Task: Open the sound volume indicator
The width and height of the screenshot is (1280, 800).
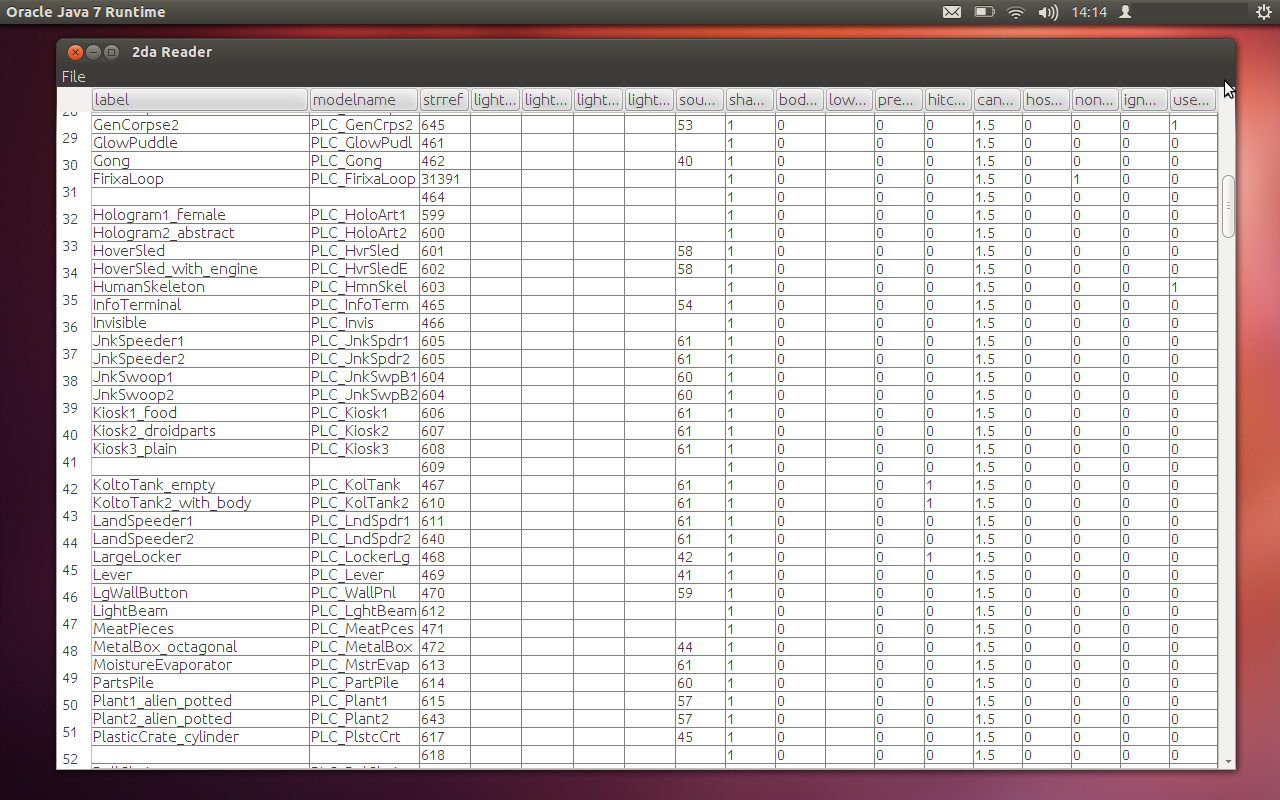Action: (1048, 12)
